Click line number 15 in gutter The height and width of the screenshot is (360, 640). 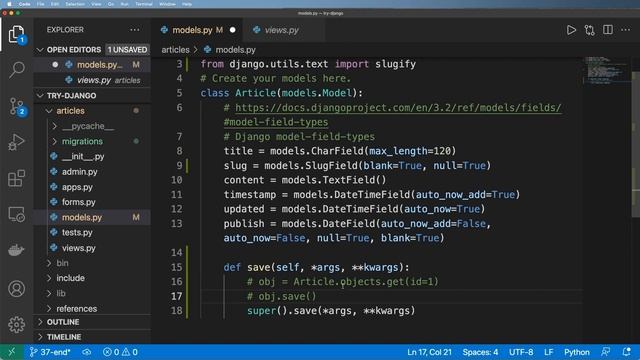click(176, 267)
